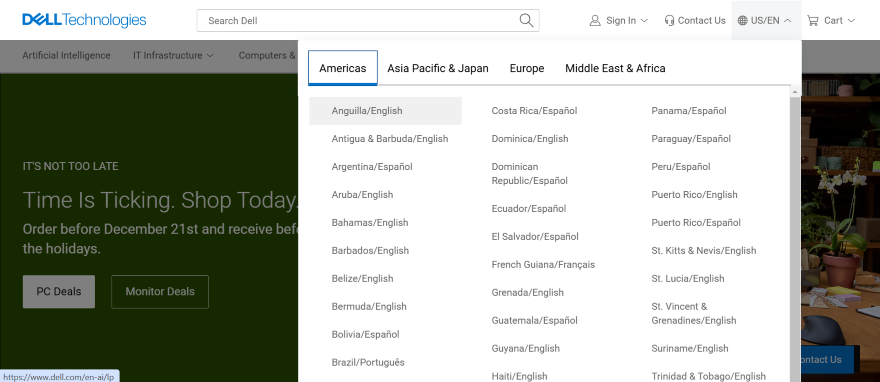Choose Costa Rica/Español
Viewport: 880px width, 382px height.
(x=534, y=111)
